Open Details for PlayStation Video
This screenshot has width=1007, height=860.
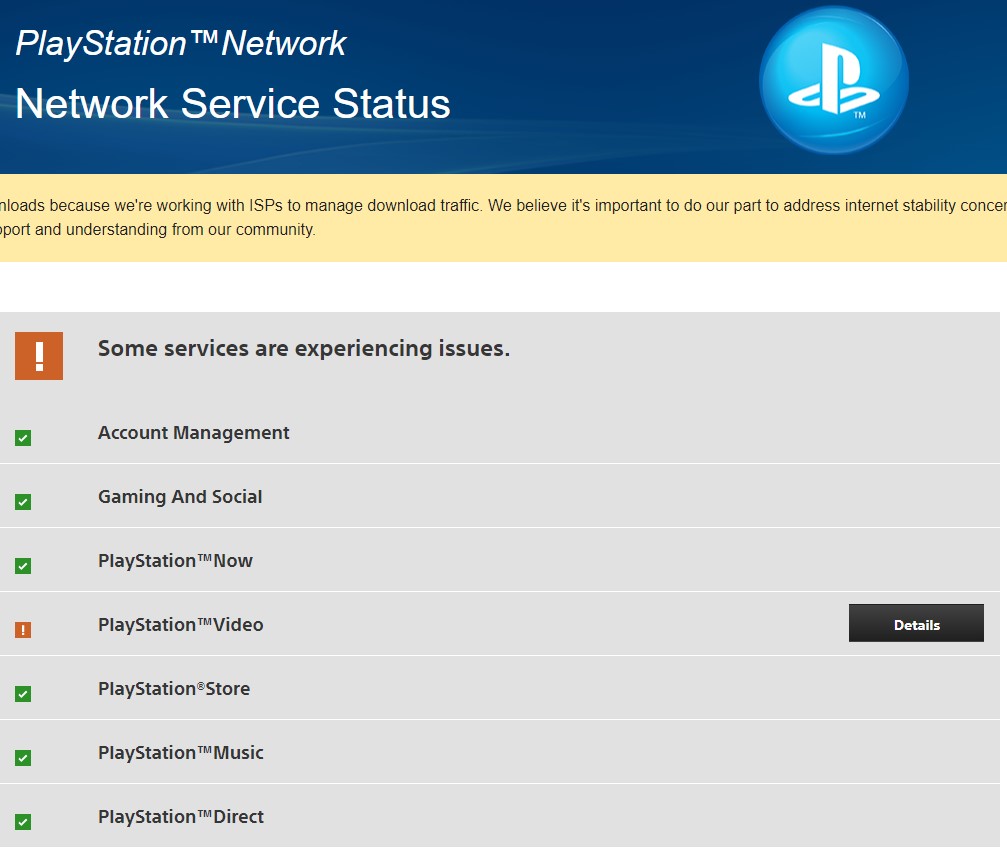point(916,623)
